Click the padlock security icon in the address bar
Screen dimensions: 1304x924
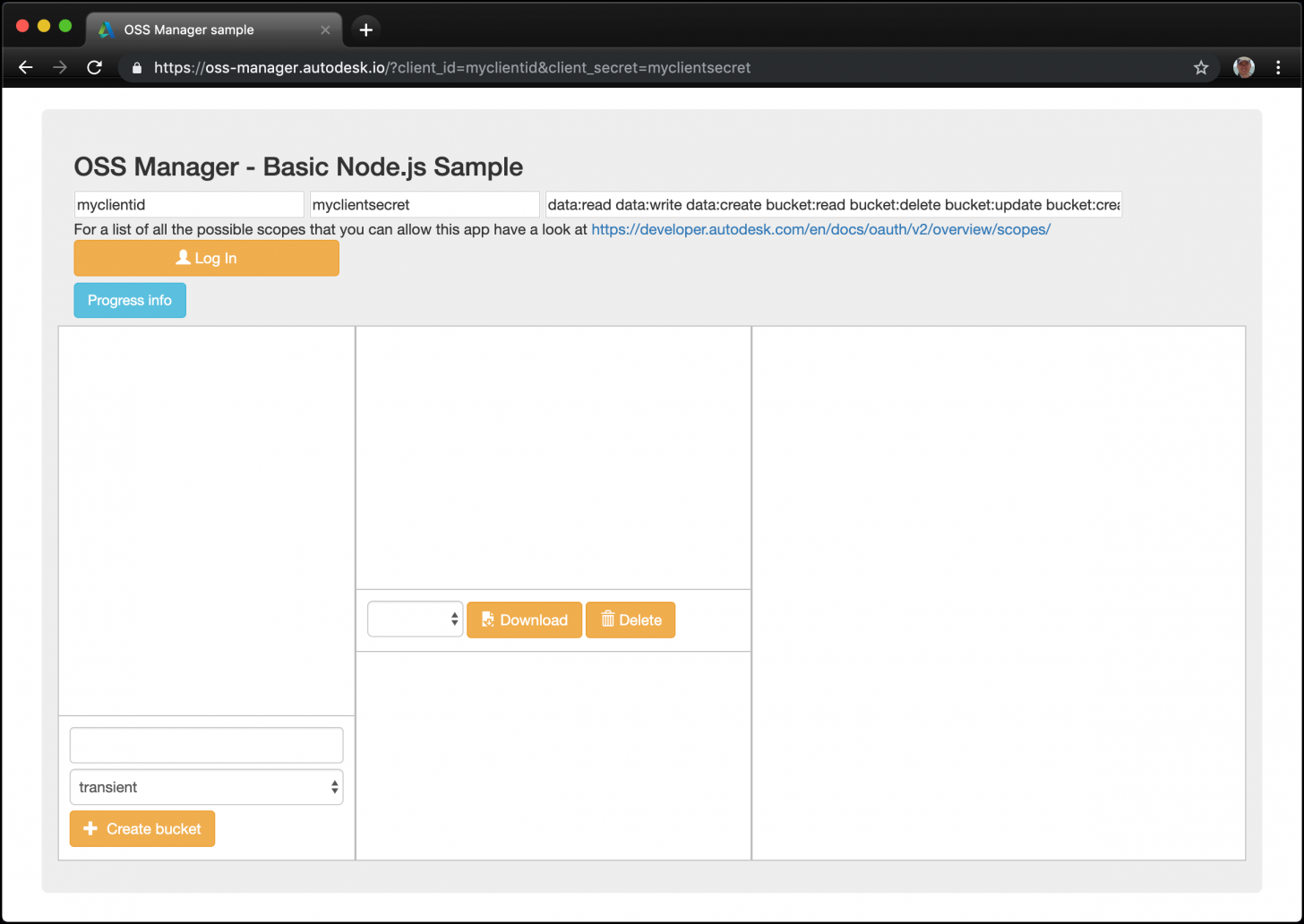(x=136, y=67)
